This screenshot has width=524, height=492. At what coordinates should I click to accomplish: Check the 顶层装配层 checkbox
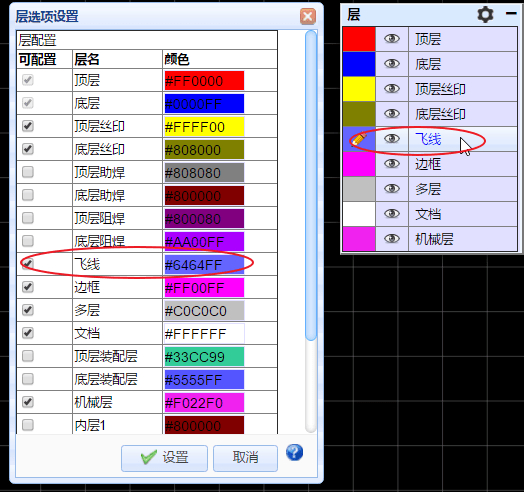[28, 356]
